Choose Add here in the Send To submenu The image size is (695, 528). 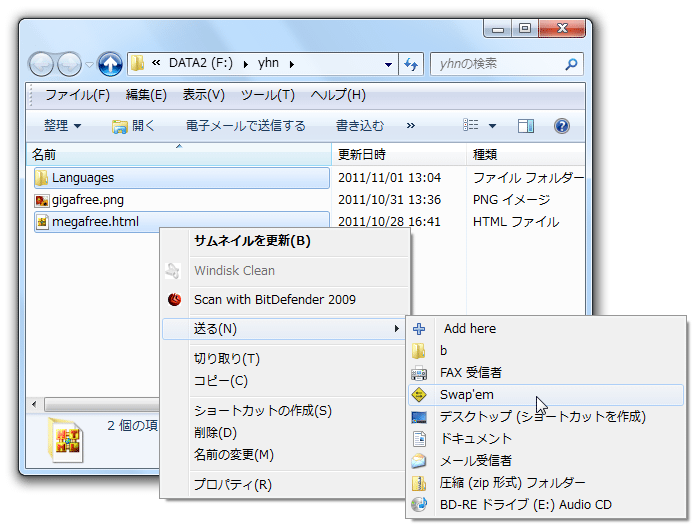tap(546, 329)
